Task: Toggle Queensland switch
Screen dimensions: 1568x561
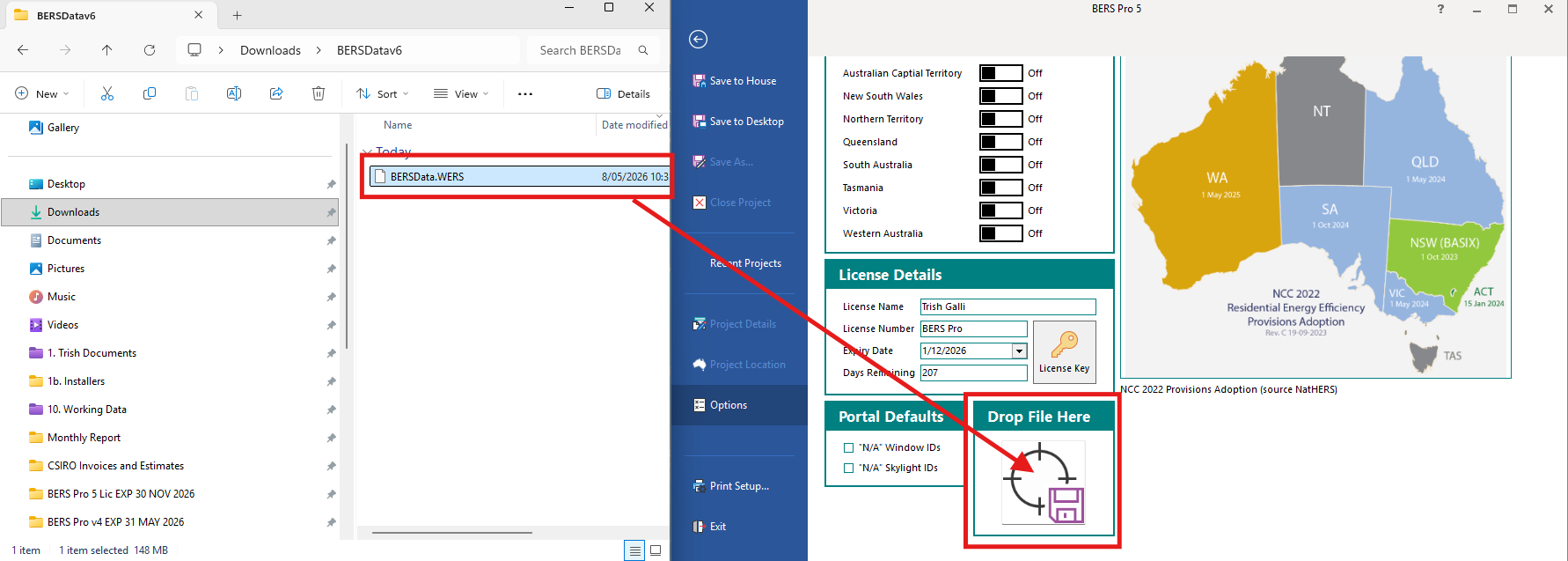Action: 1001,142
